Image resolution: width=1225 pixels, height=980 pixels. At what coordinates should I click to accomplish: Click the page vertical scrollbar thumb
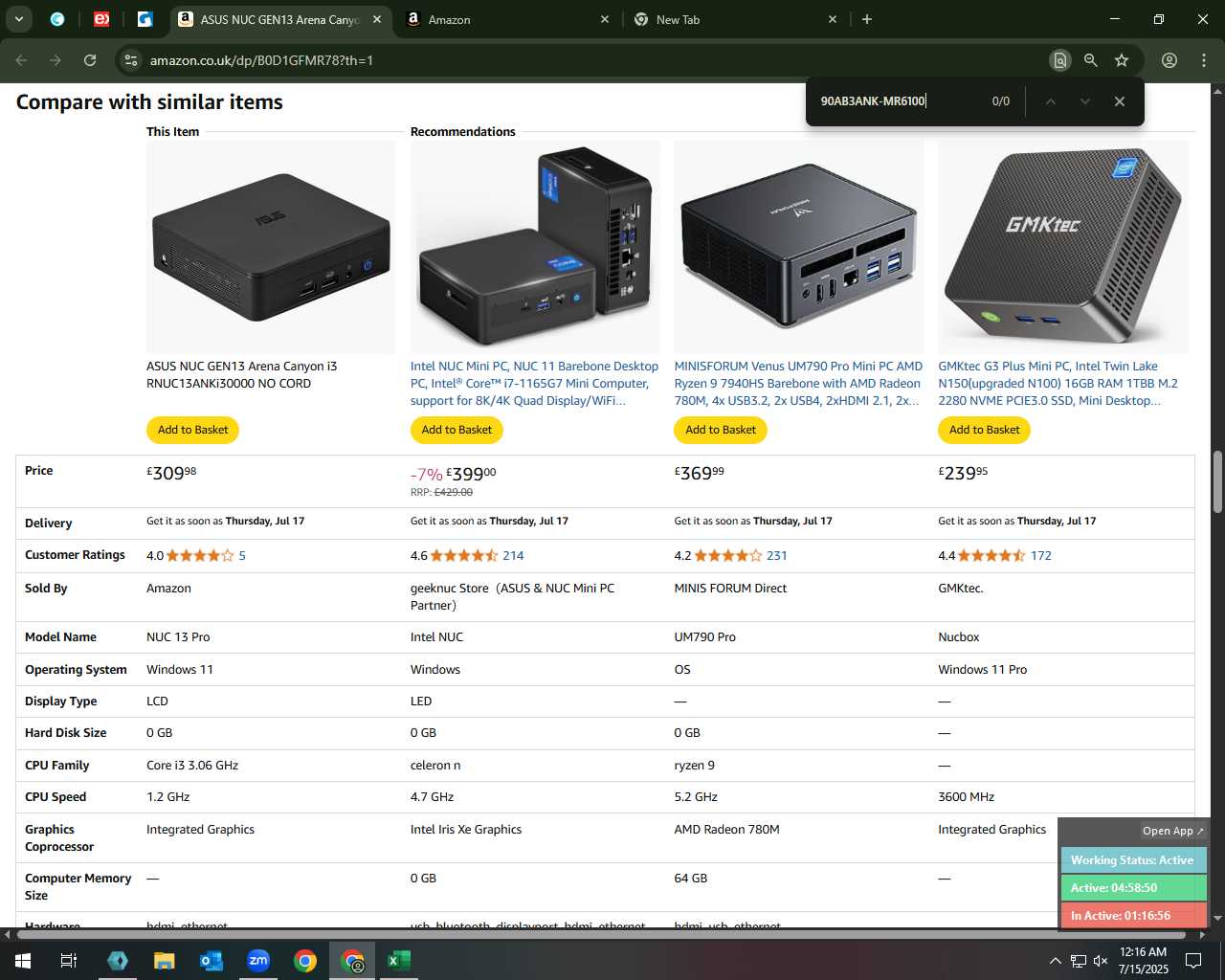coord(1217,480)
